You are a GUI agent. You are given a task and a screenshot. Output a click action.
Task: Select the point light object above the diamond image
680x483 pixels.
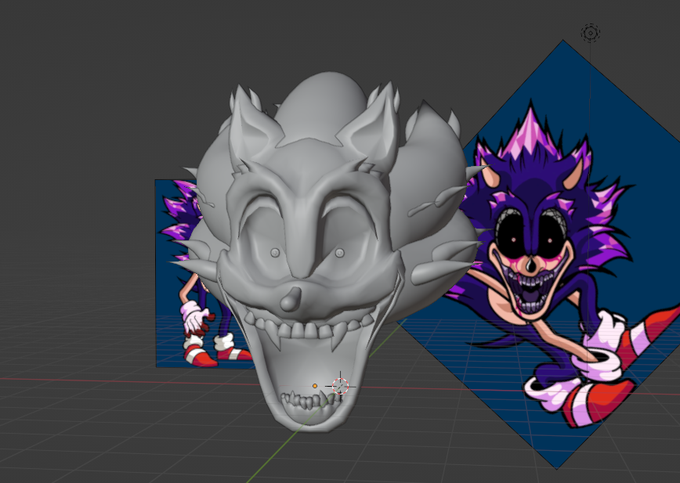coord(590,33)
